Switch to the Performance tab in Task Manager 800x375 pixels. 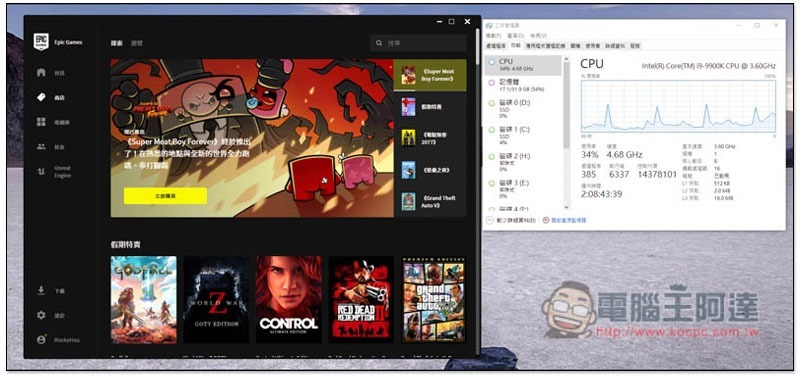pyautogui.click(x=515, y=46)
